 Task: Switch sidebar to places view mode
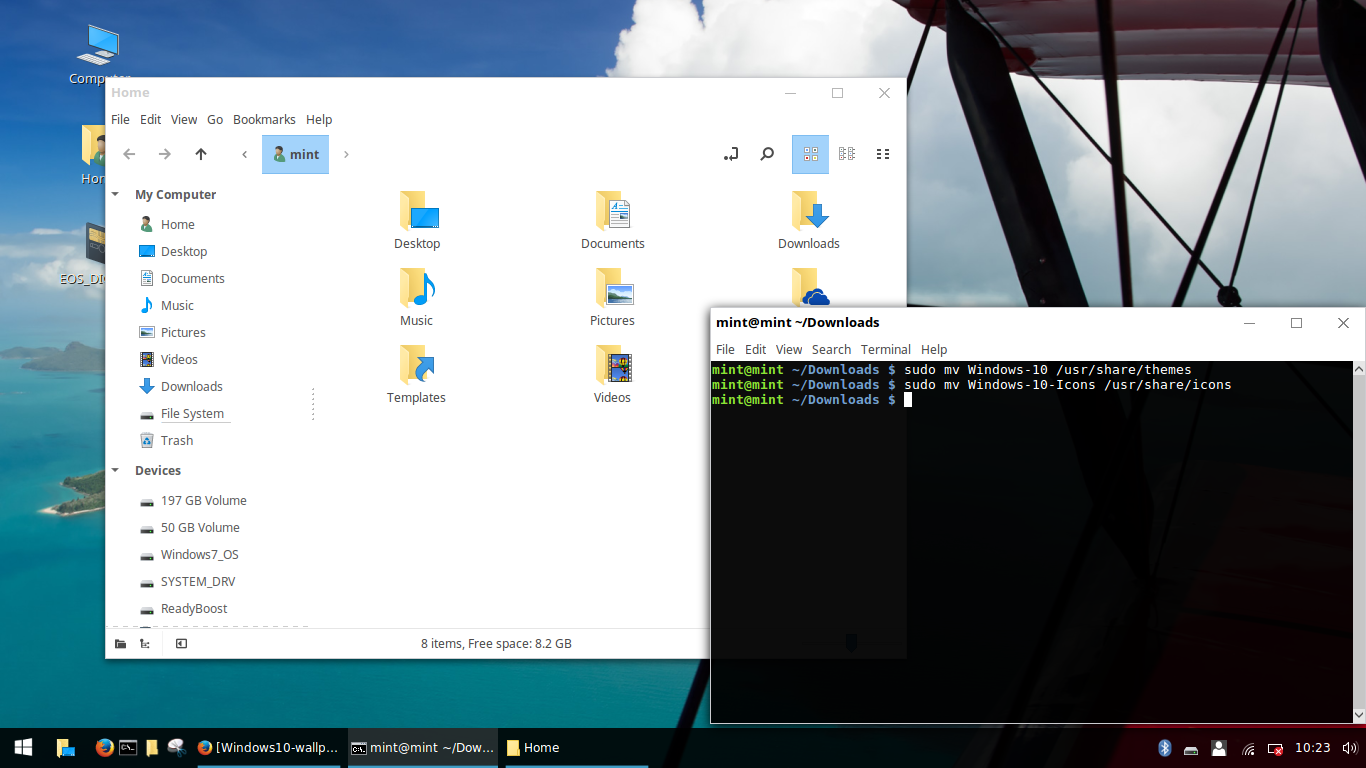(x=120, y=643)
